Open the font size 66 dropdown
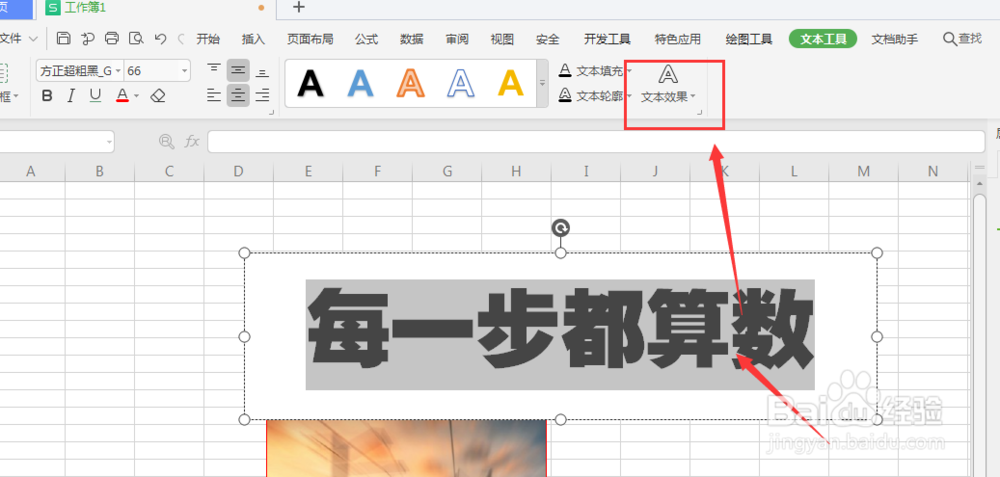 tap(184, 71)
